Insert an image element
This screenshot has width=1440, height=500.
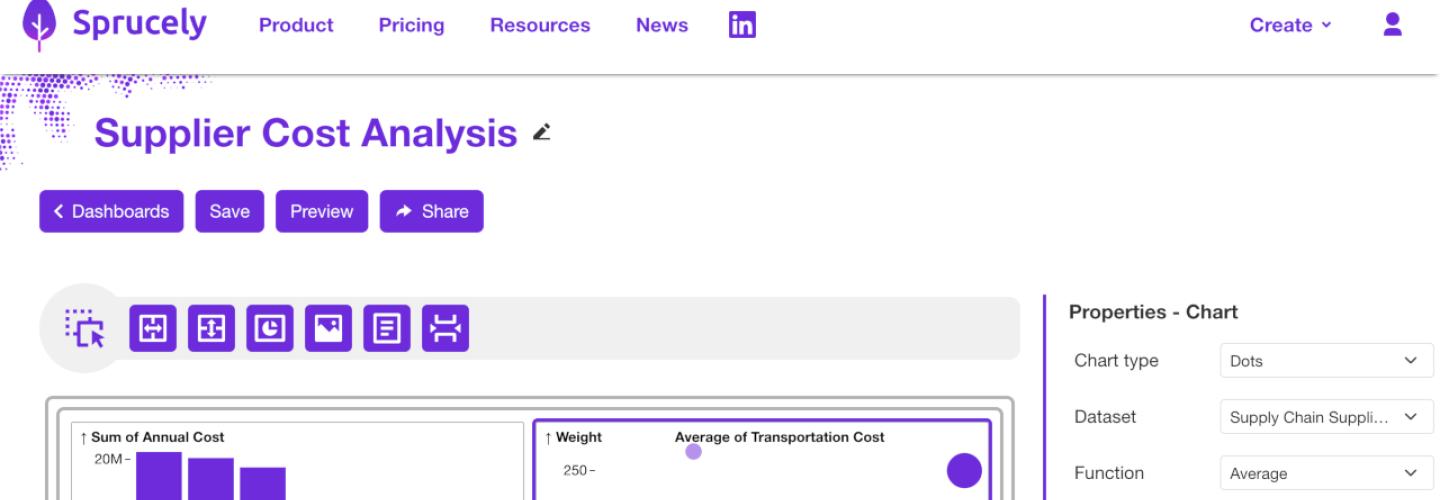[328, 328]
